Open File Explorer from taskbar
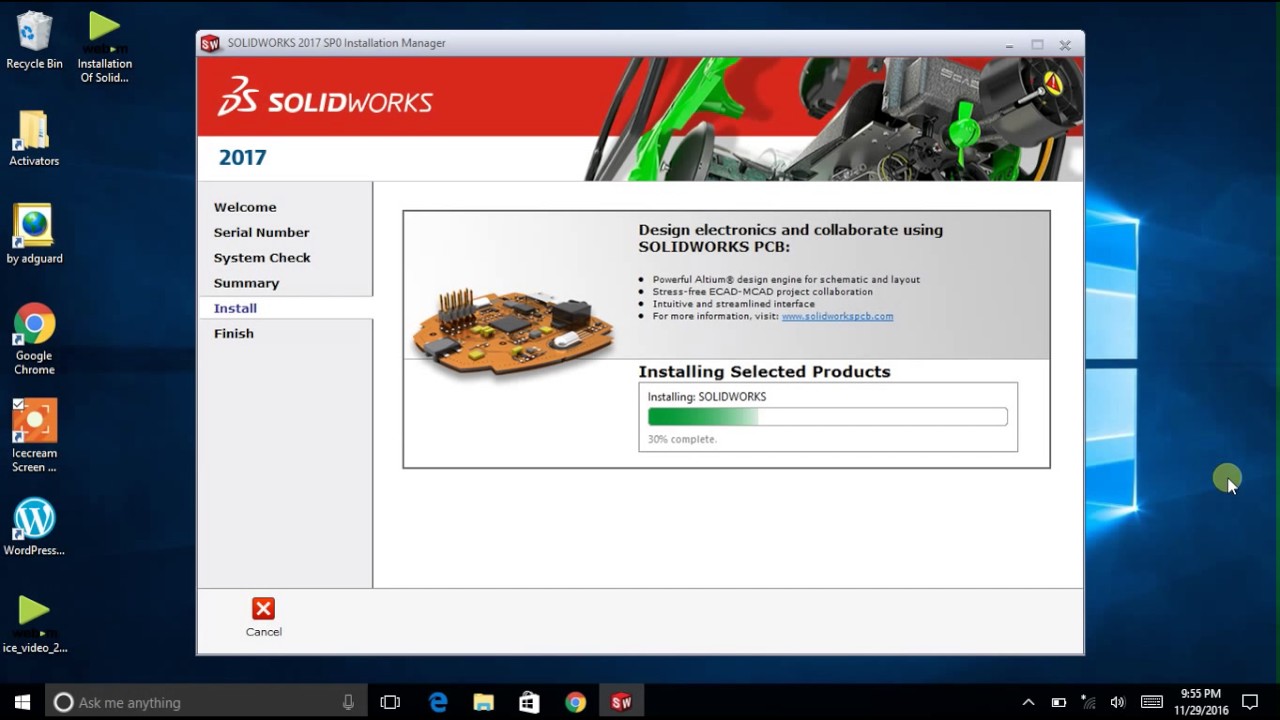The width and height of the screenshot is (1280, 720). point(484,702)
